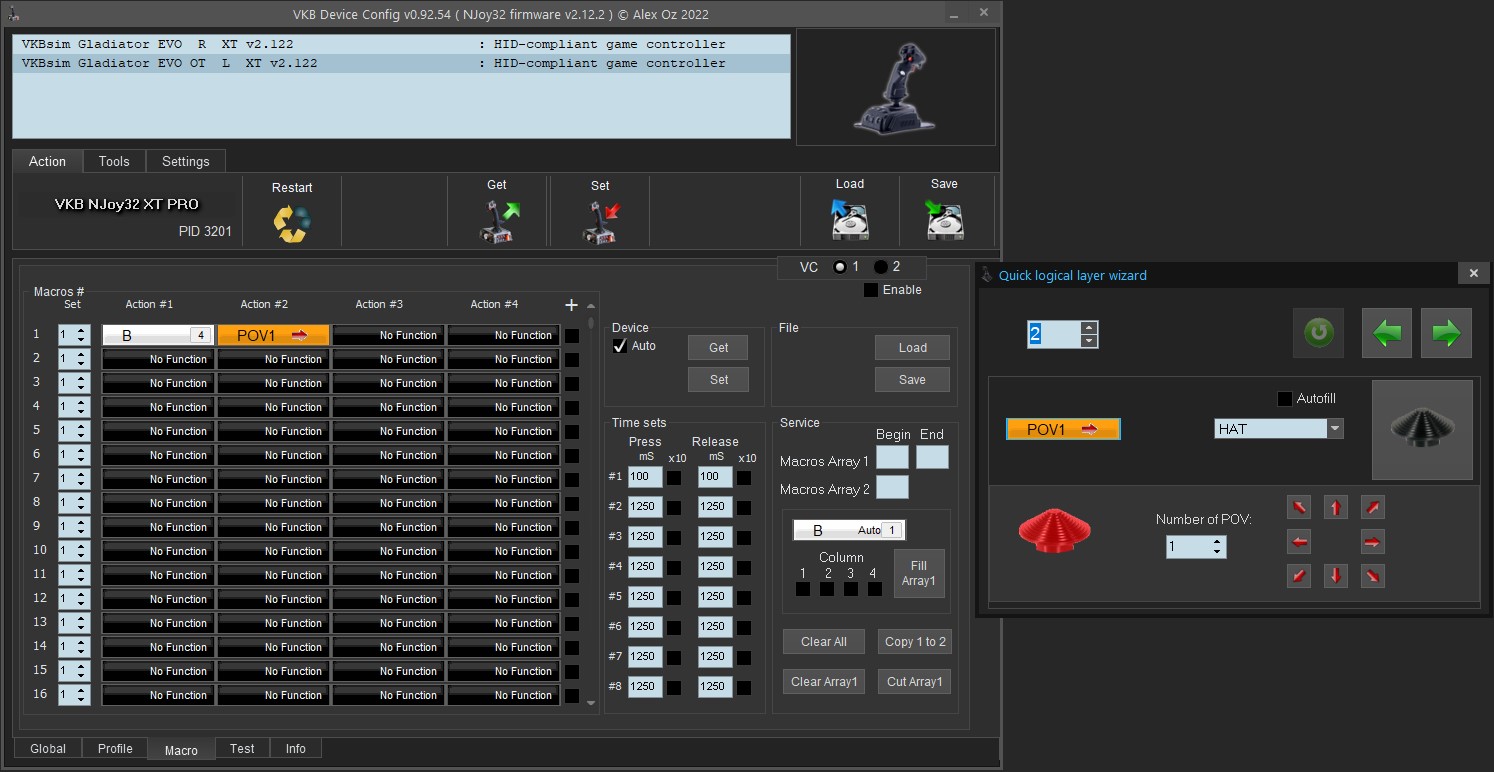Click the Restart device icon
1494x772 pixels.
tap(292, 223)
